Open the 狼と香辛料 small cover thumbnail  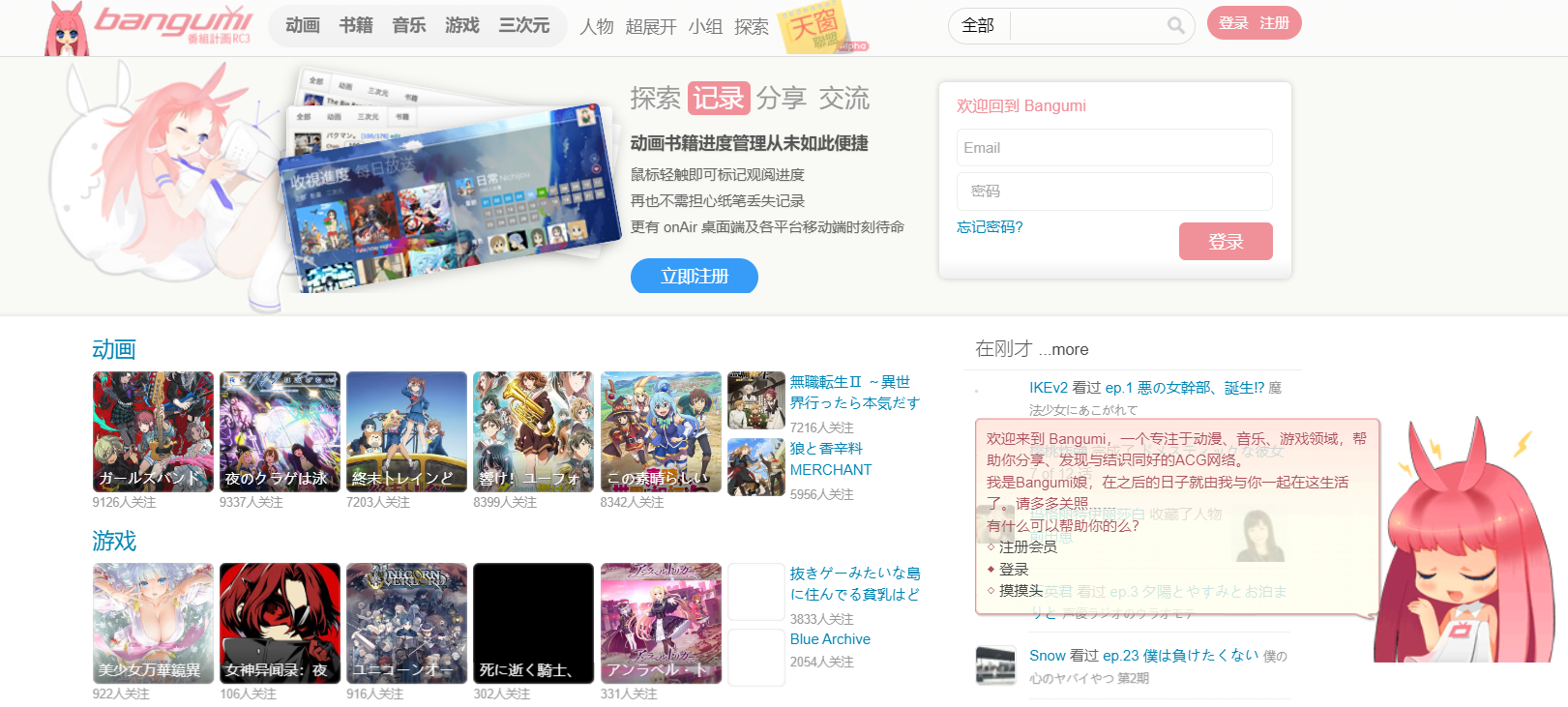tap(756, 467)
